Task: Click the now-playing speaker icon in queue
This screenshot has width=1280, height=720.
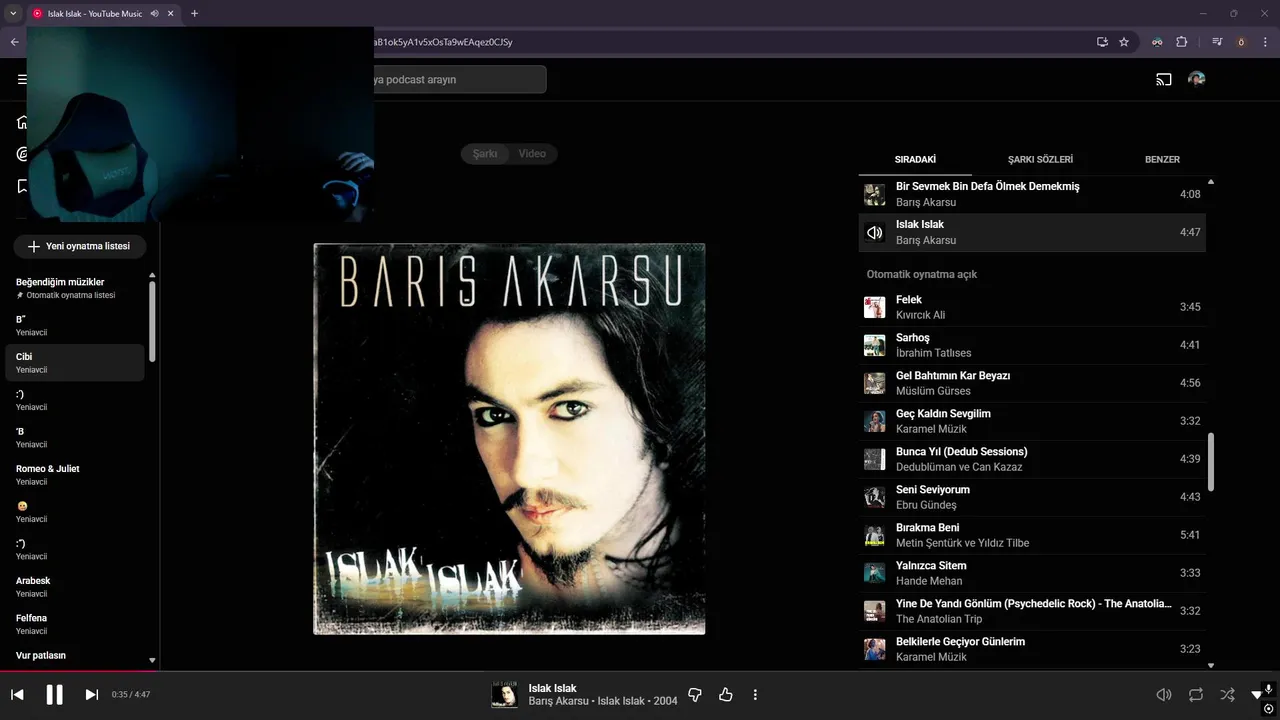Action: 875,232
